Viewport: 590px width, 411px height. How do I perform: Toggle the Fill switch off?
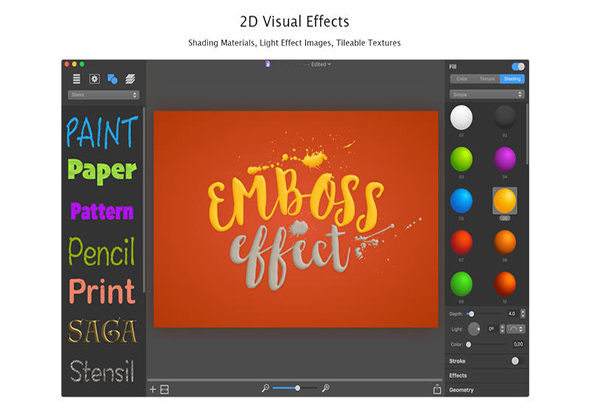pyautogui.click(x=518, y=67)
